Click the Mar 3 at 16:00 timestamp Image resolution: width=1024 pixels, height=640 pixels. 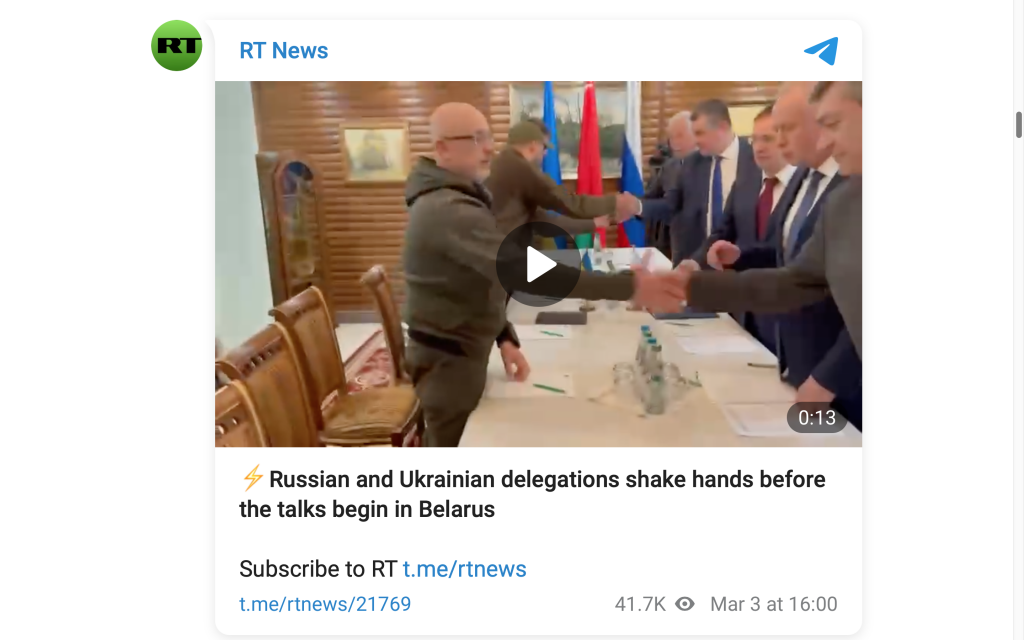point(773,604)
